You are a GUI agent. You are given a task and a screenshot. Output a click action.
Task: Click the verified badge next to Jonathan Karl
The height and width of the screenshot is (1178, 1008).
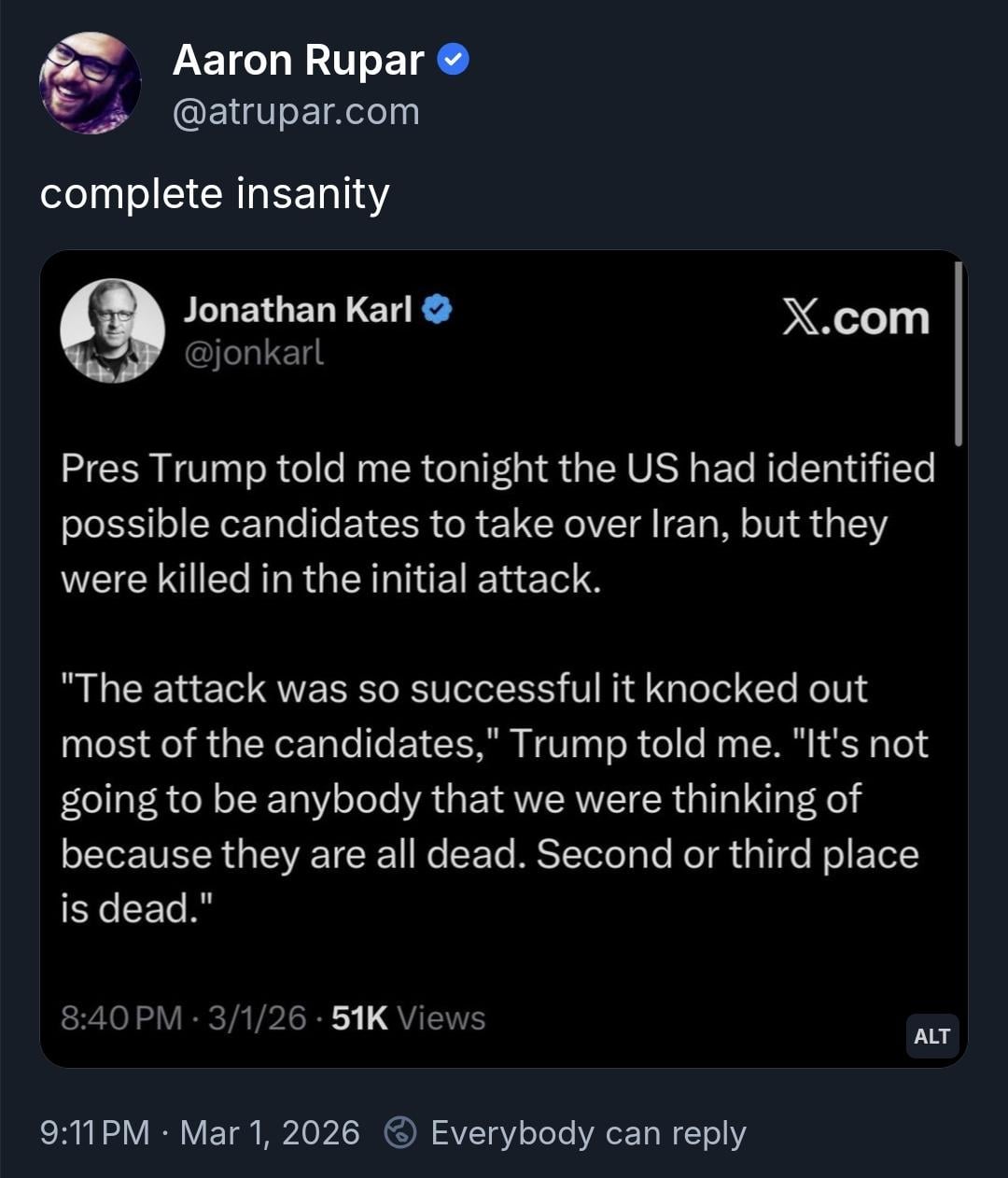tap(438, 309)
